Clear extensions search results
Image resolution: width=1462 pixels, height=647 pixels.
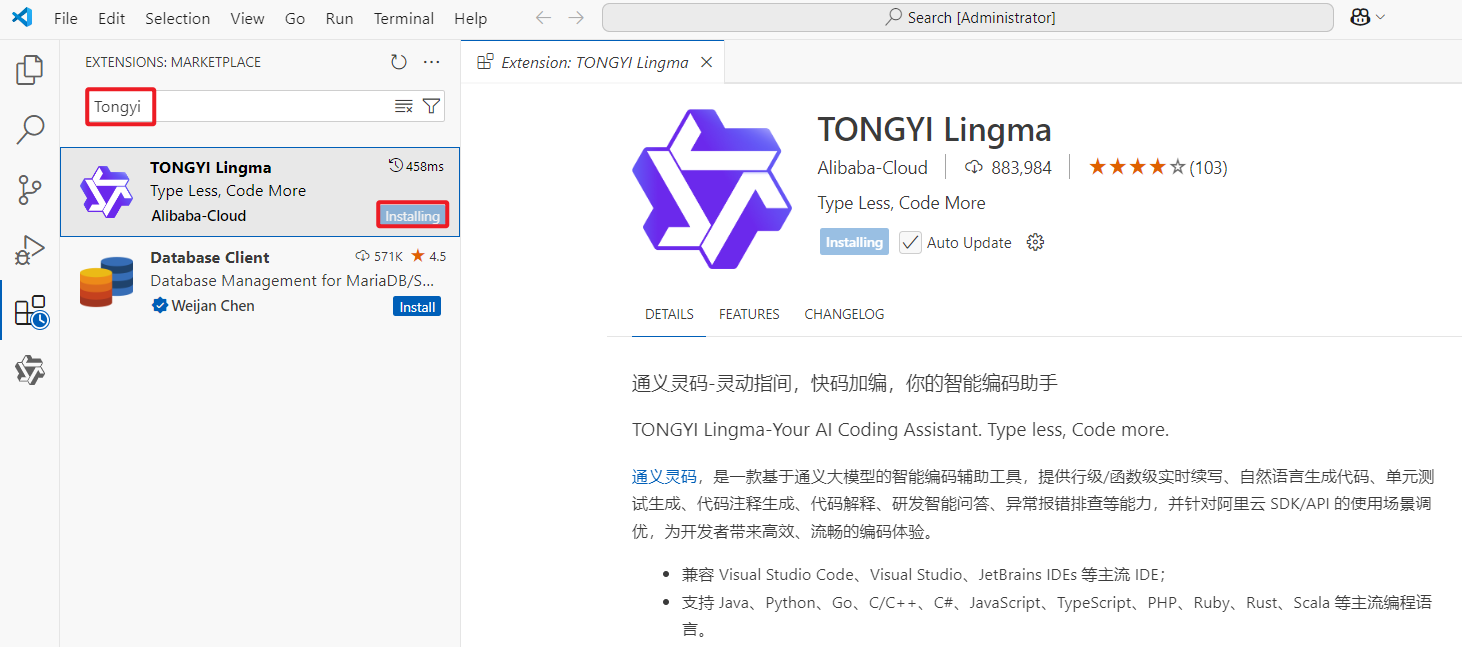[x=404, y=106]
